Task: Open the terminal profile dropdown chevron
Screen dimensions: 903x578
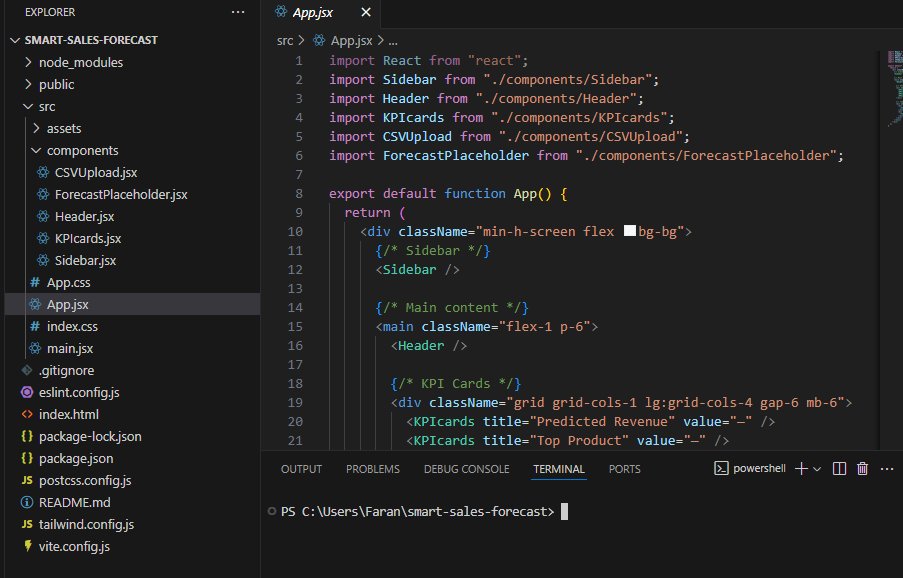Action: (x=816, y=467)
